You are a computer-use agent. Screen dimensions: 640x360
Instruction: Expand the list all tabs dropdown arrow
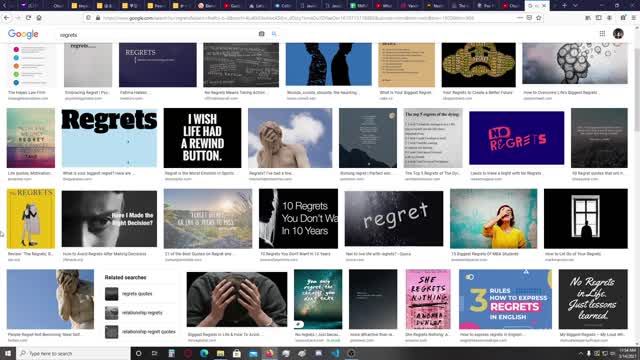coord(576,6)
